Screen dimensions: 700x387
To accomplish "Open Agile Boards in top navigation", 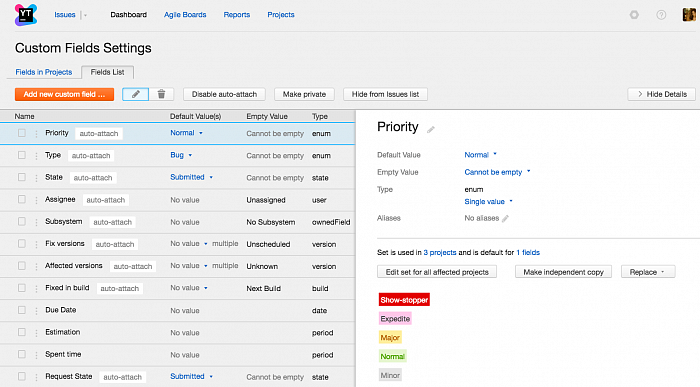I will (x=185, y=15).
